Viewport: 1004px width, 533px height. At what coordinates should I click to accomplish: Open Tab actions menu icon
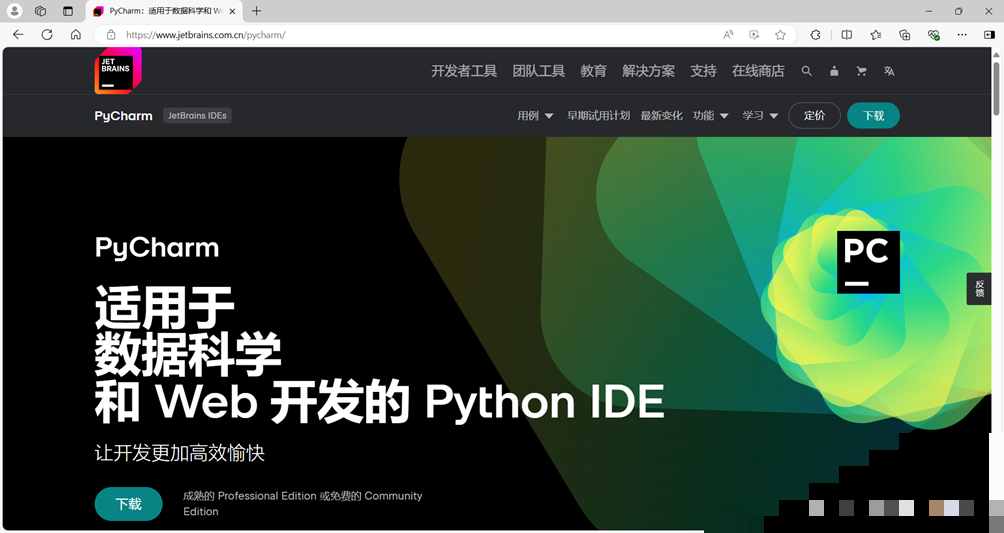pyautogui.click(x=68, y=11)
